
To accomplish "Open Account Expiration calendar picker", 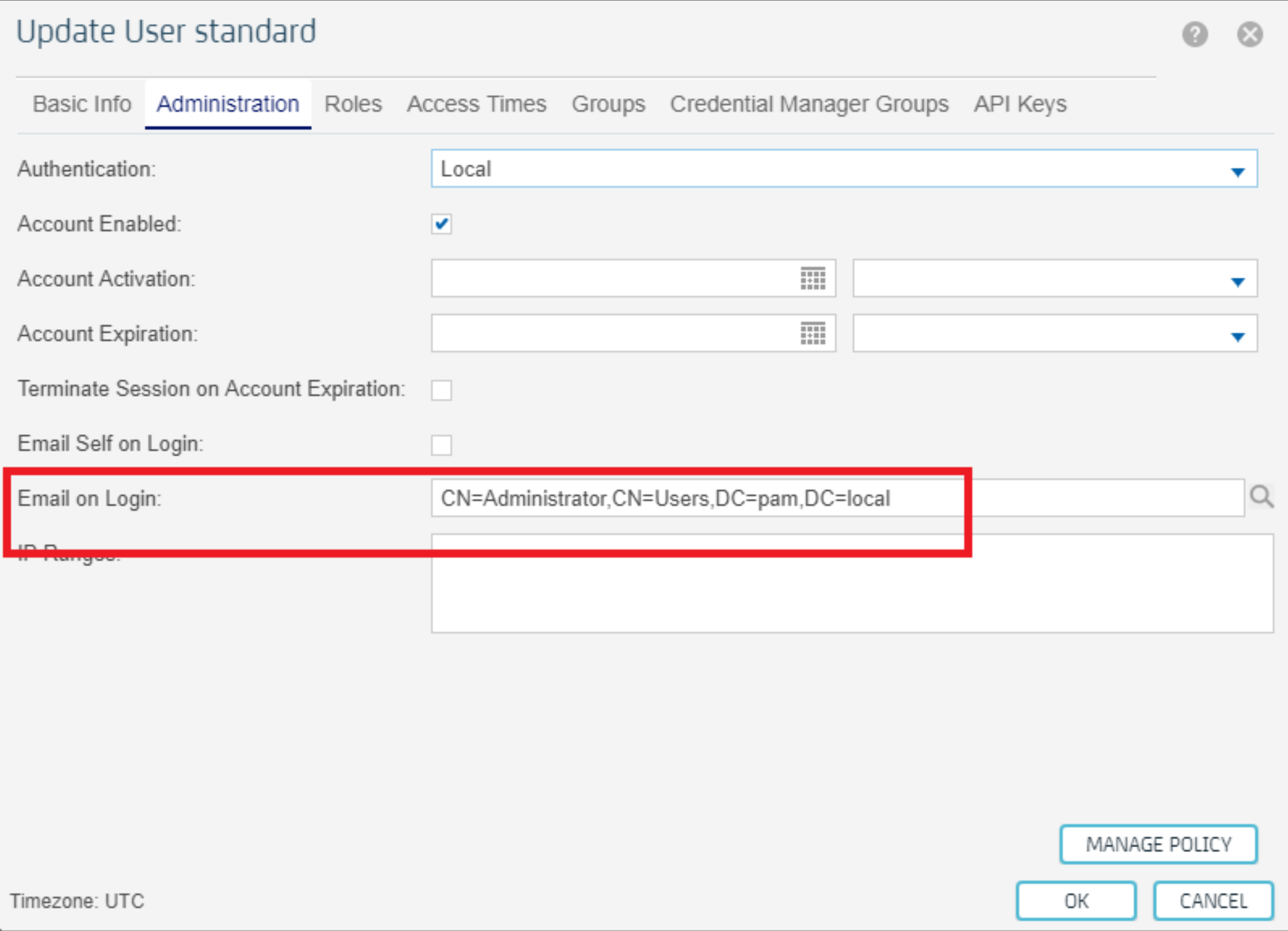I will [x=812, y=334].
